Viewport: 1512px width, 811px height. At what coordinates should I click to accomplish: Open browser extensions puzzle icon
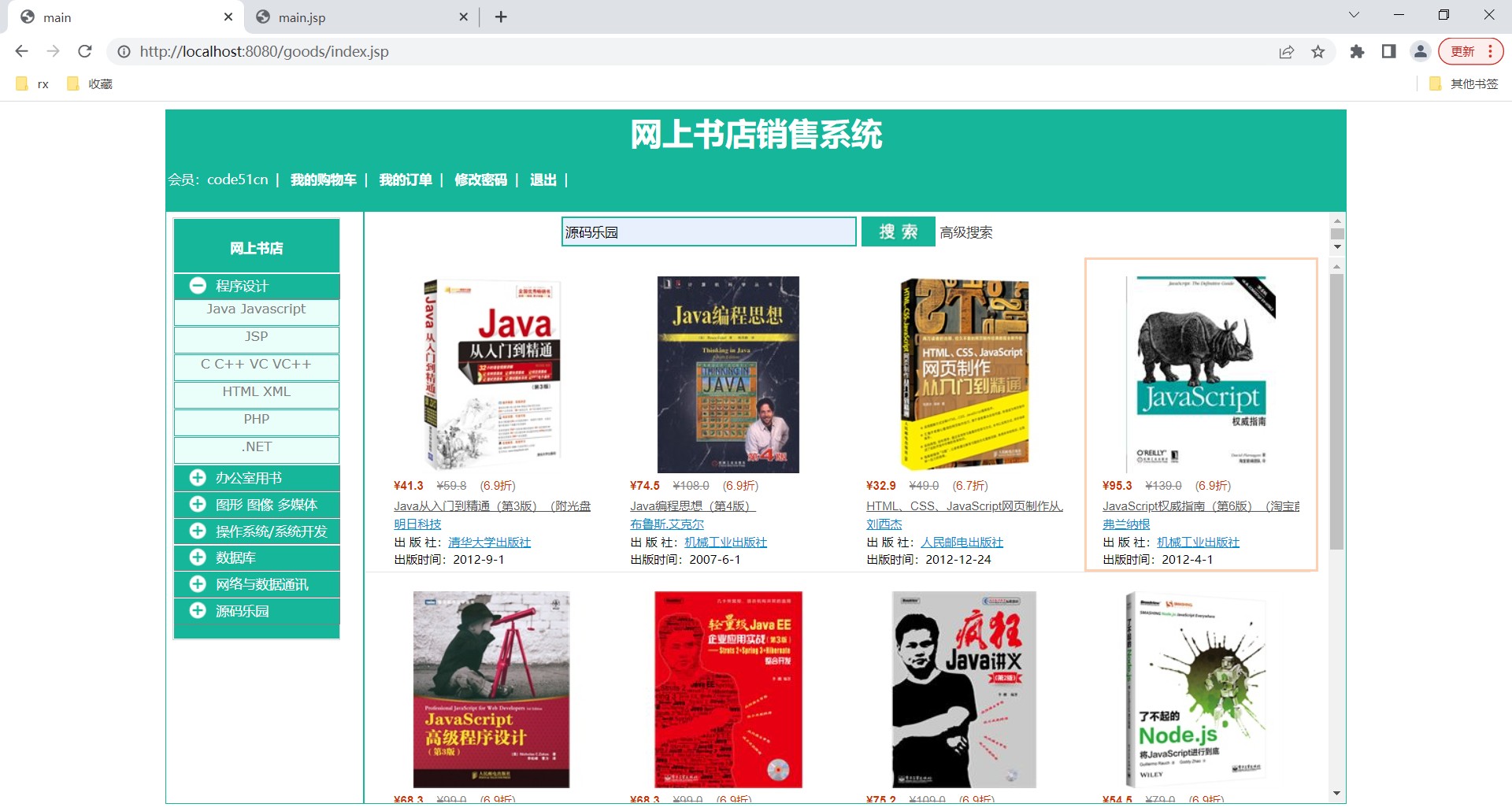point(1357,51)
